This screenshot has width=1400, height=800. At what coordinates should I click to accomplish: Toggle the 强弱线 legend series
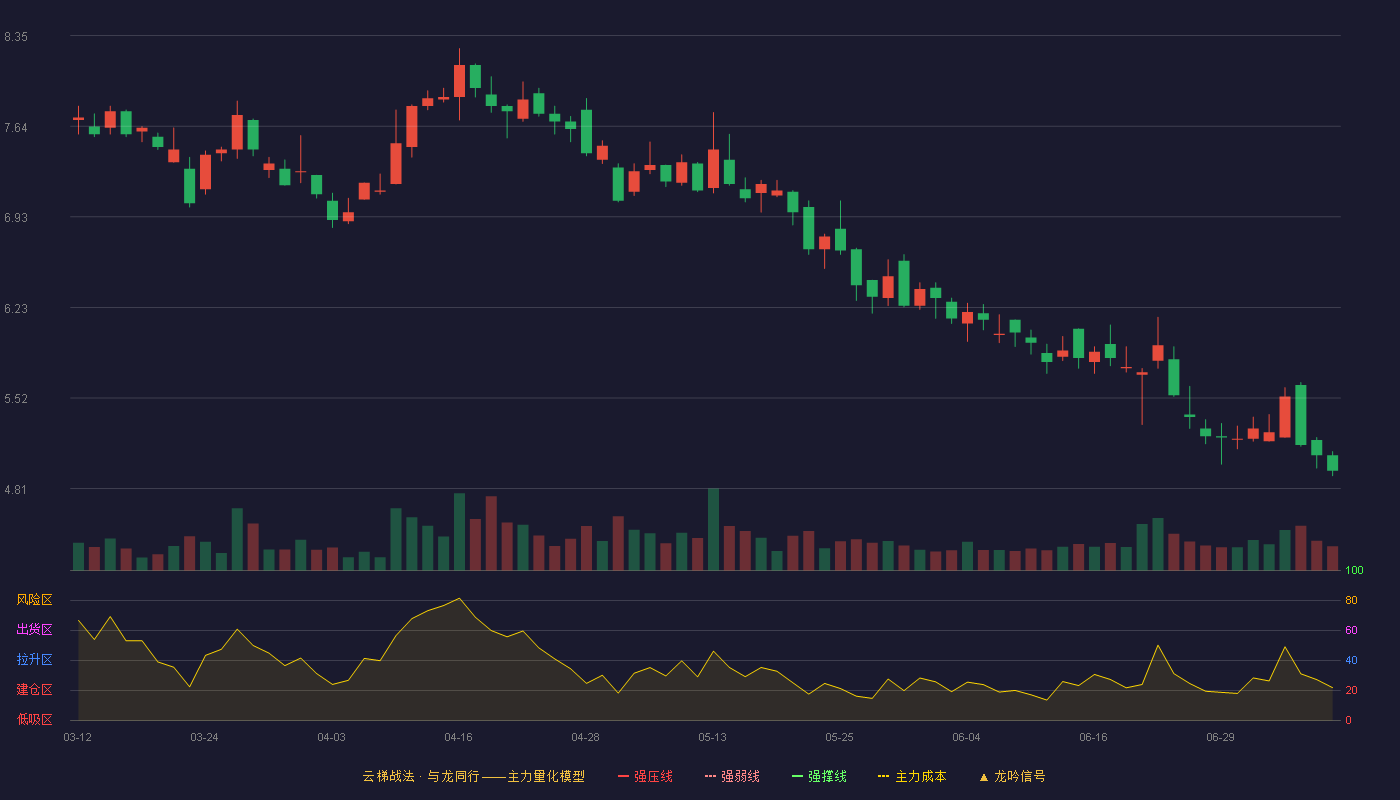[732, 776]
